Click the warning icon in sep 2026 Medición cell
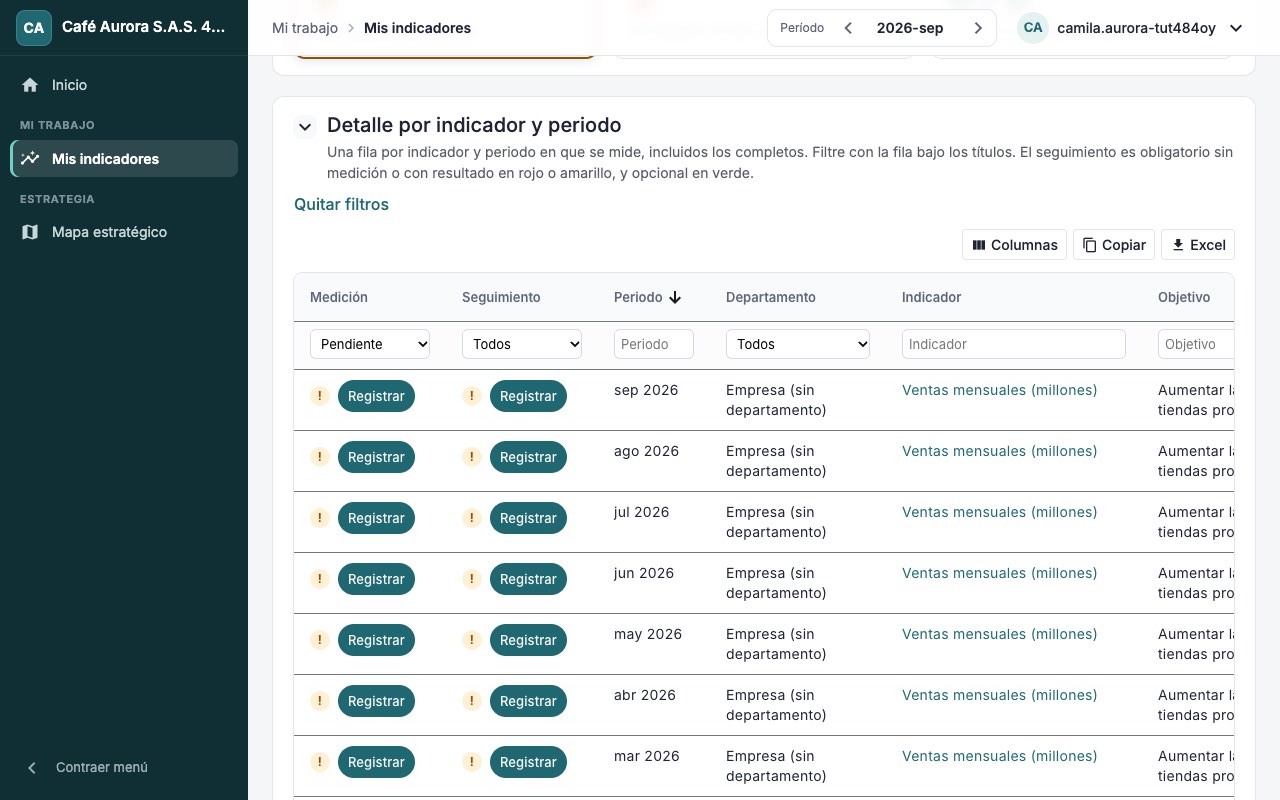The height and width of the screenshot is (800, 1280). tap(320, 396)
